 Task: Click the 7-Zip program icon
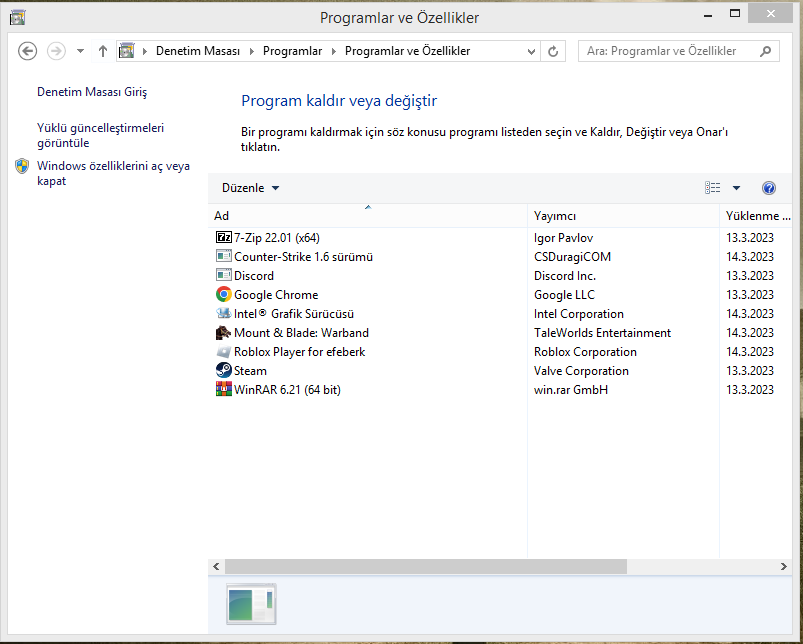(x=223, y=238)
